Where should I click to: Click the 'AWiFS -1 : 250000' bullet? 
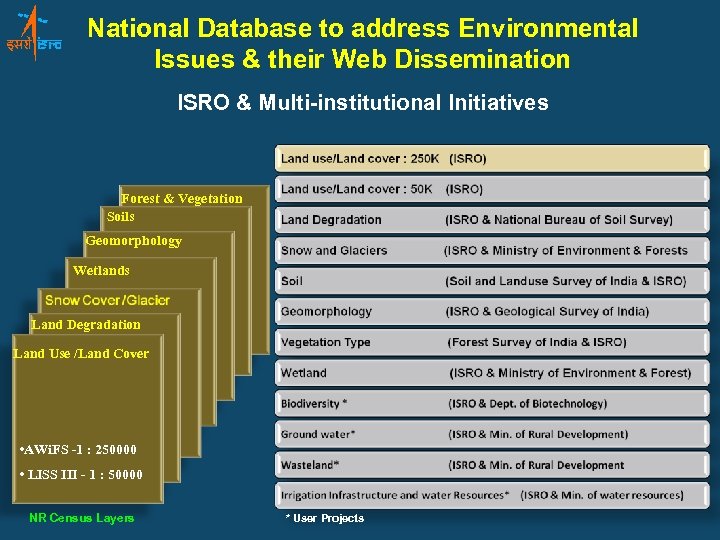pos(78,450)
